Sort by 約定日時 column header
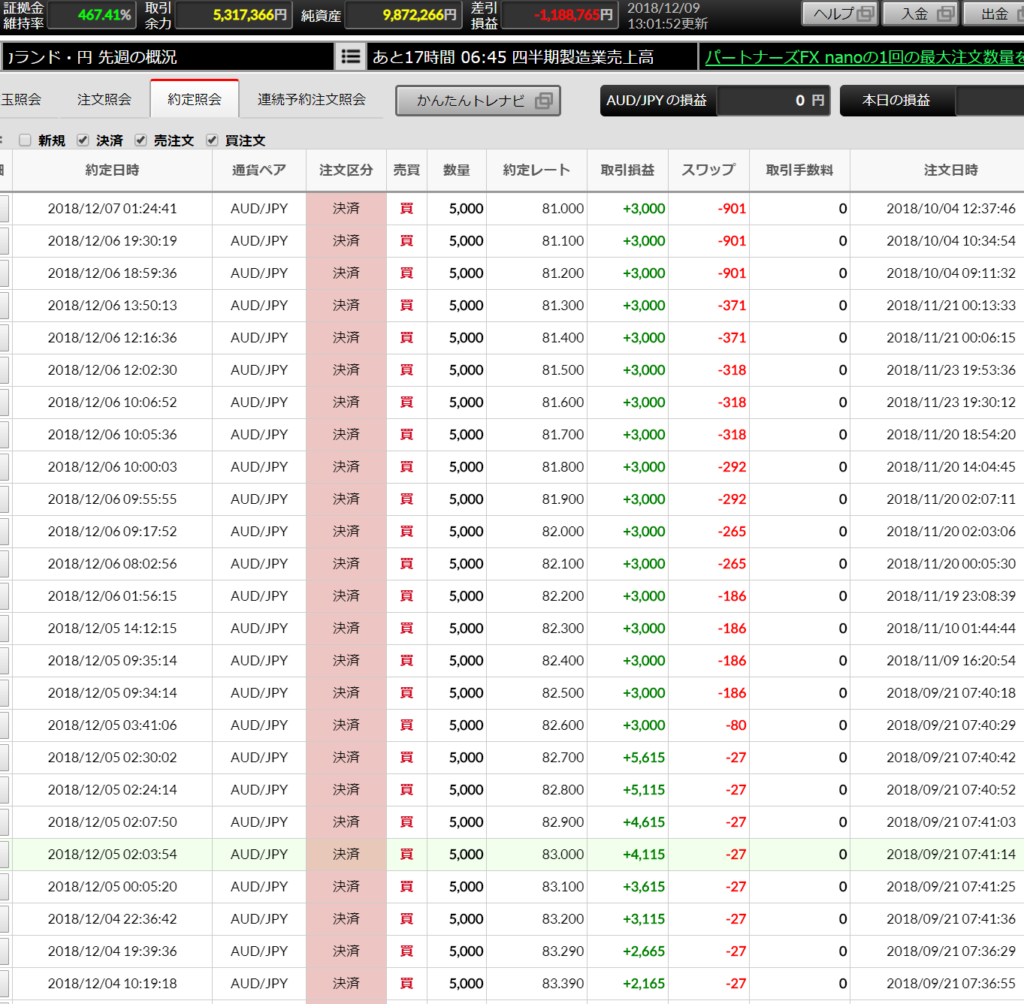Viewport: 1024px width, 1004px height. (112, 170)
